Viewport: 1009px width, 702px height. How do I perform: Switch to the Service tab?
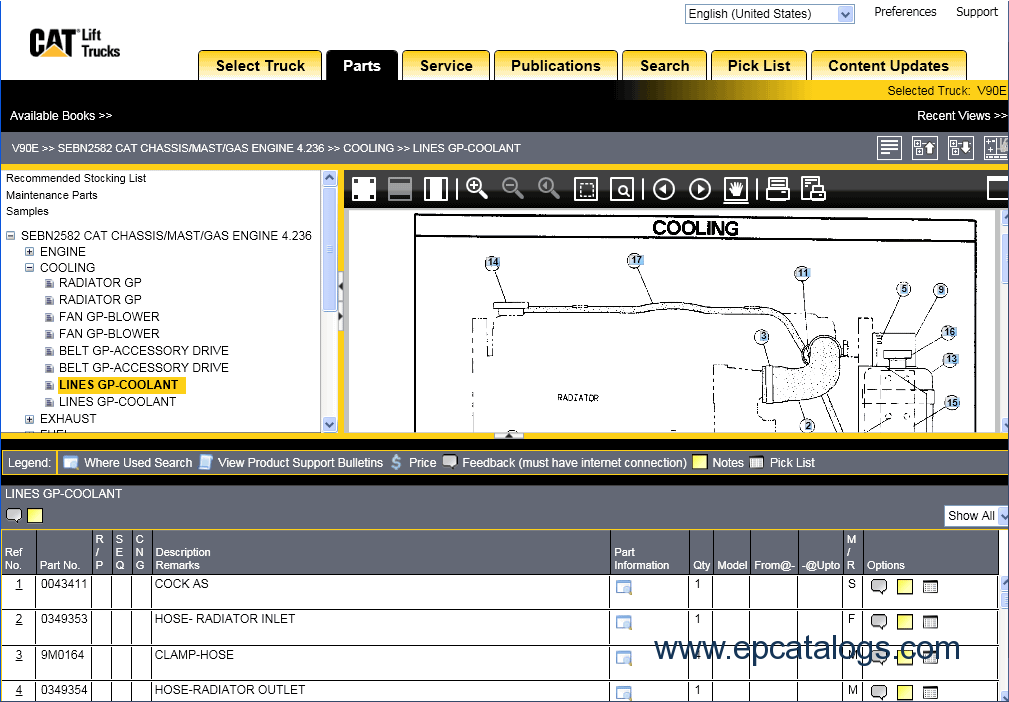[446, 66]
